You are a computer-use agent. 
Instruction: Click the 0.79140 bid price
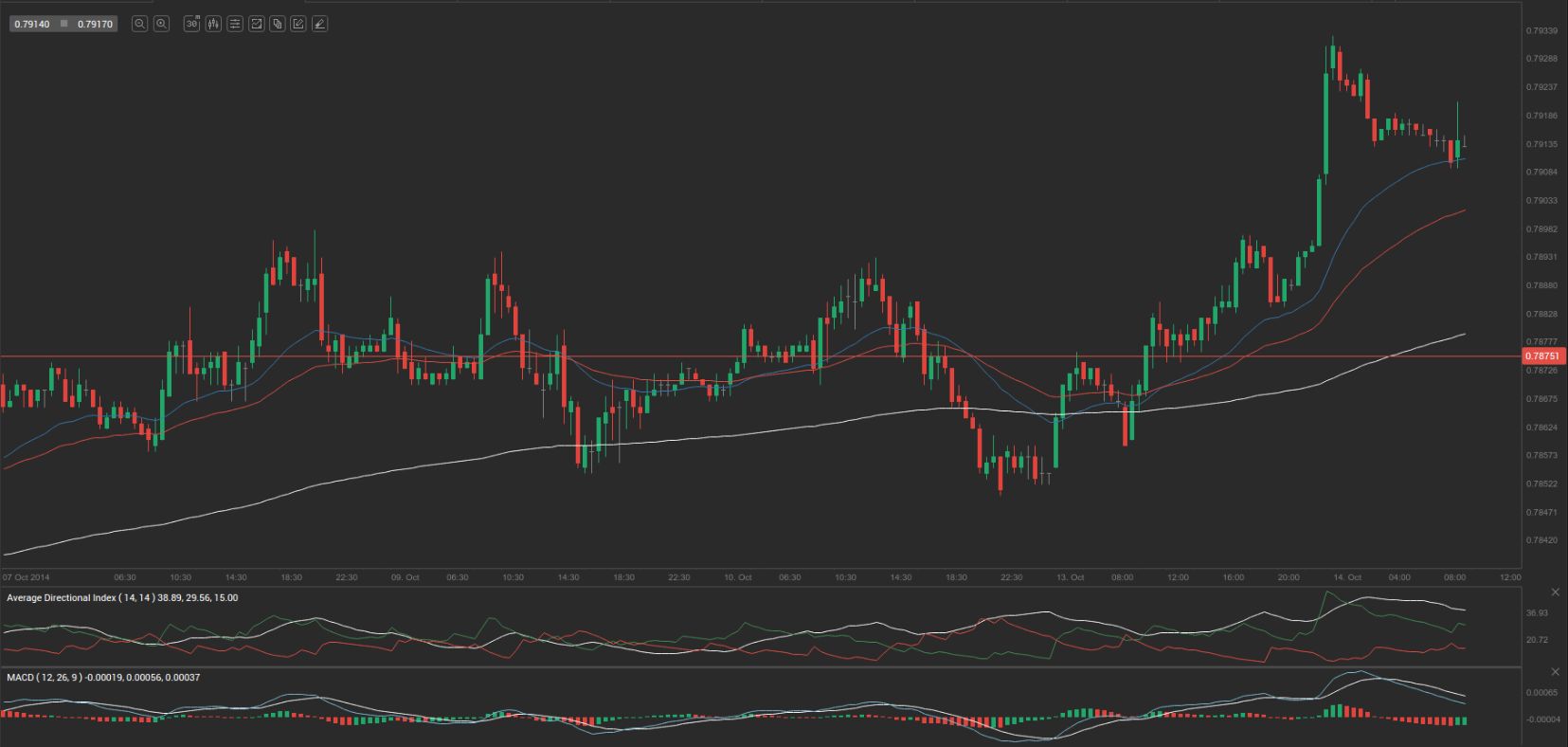(x=32, y=24)
